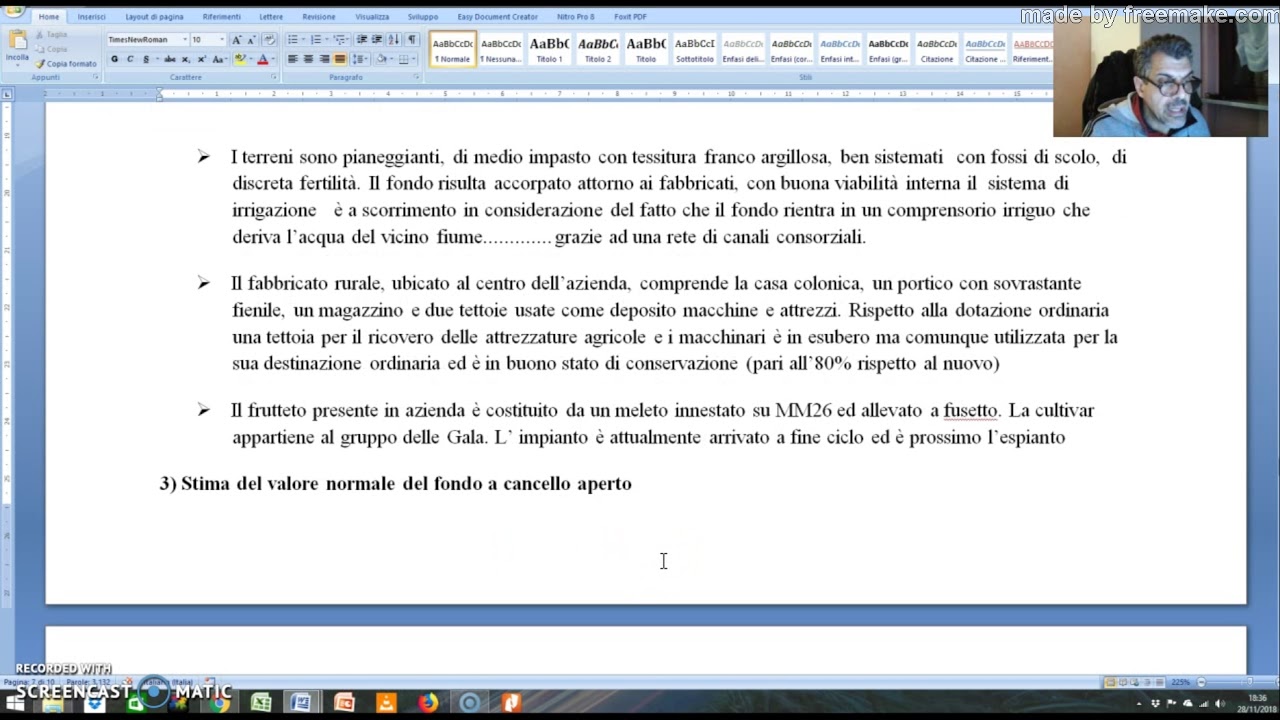
Task: Increase paragraph indent
Action: coord(377,40)
